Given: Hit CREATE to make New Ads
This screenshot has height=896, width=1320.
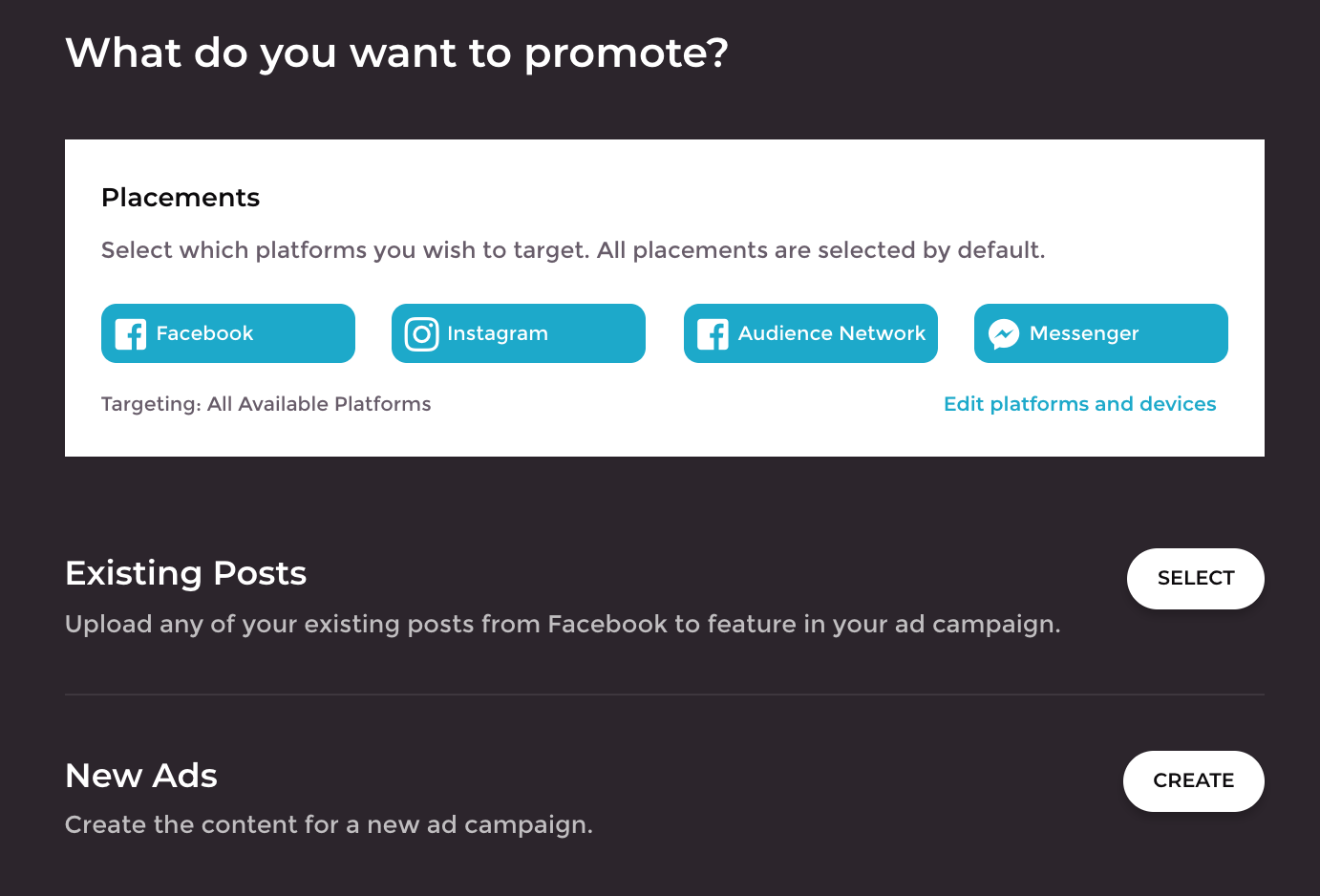Looking at the screenshot, I should [1194, 781].
